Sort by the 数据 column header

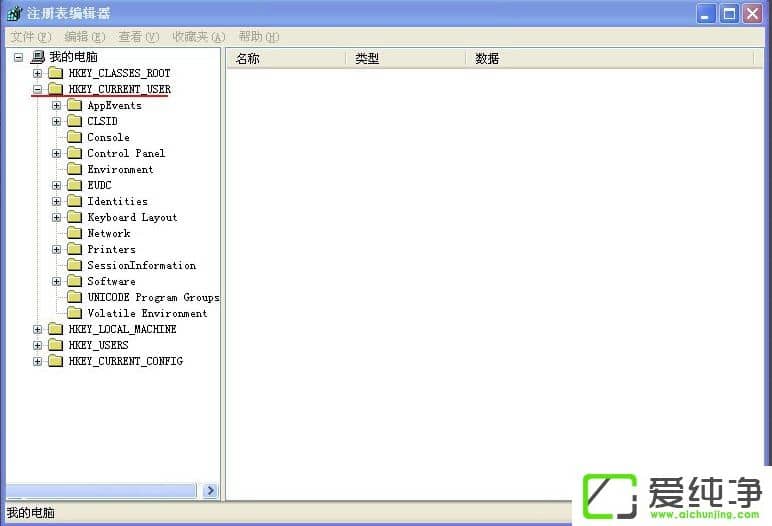click(610, 59)
